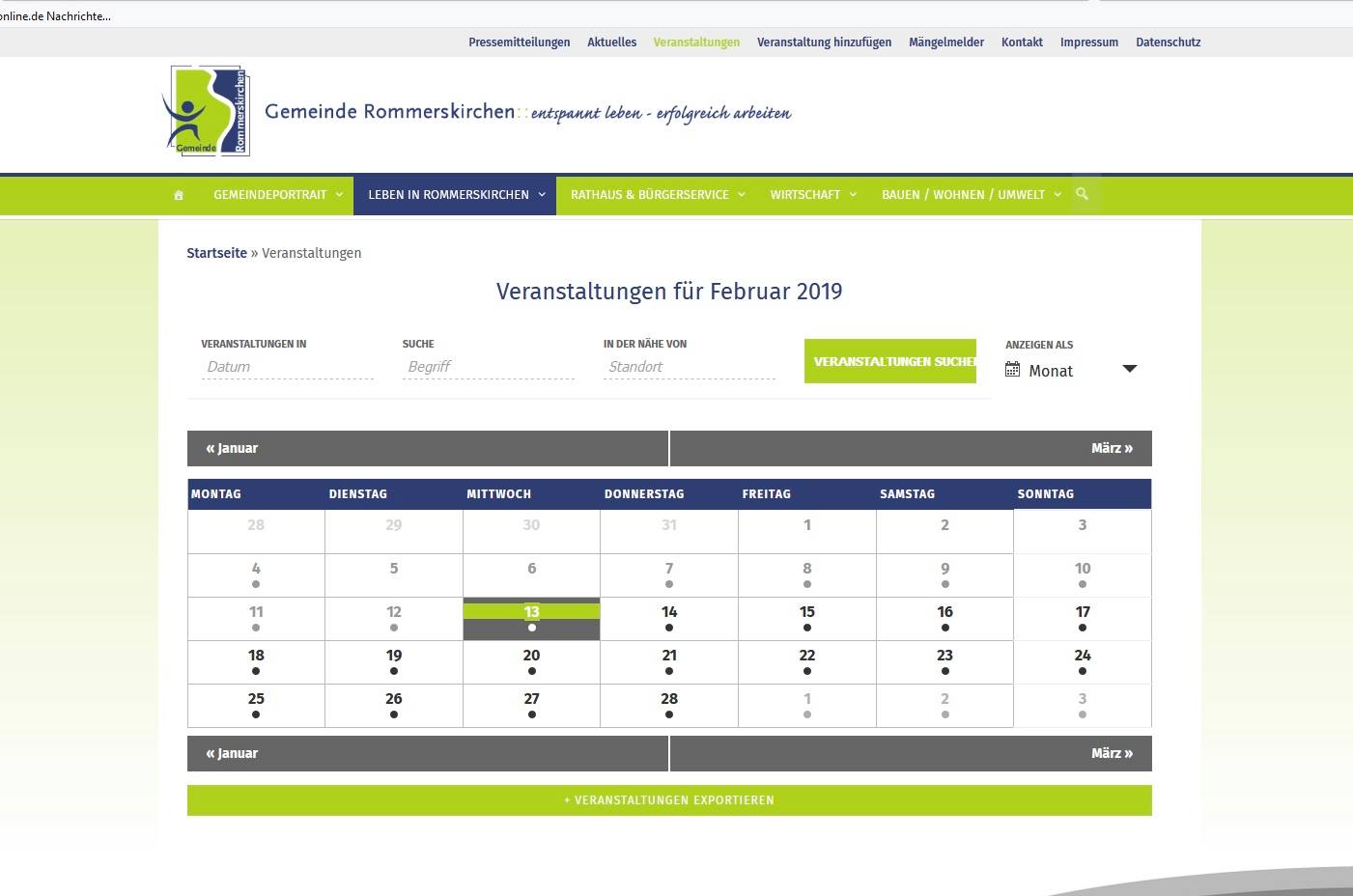Go to « Januar above the calendar
Image resolution: width=1353 pixels, height=896 pixels.
232,448
